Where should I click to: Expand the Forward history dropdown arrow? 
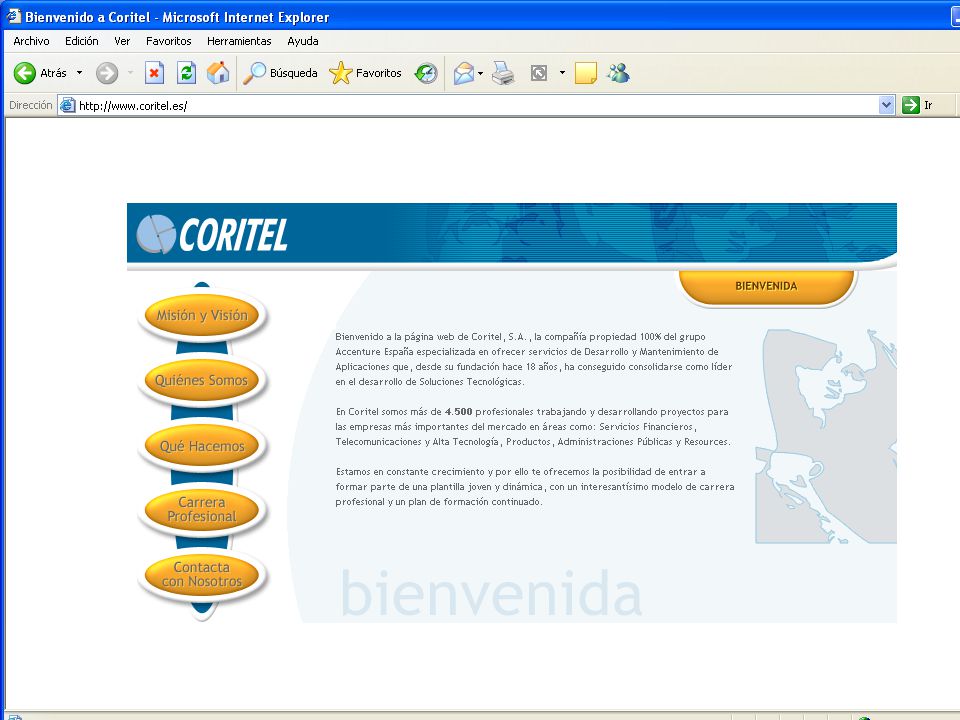[130, 73]
